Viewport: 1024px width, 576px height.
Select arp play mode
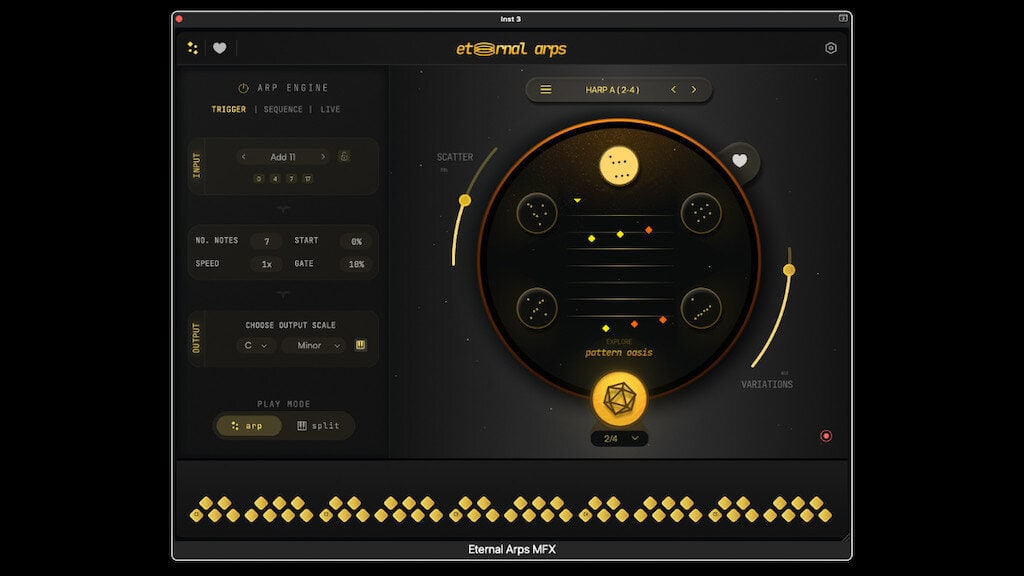click(x=248, y=426)
